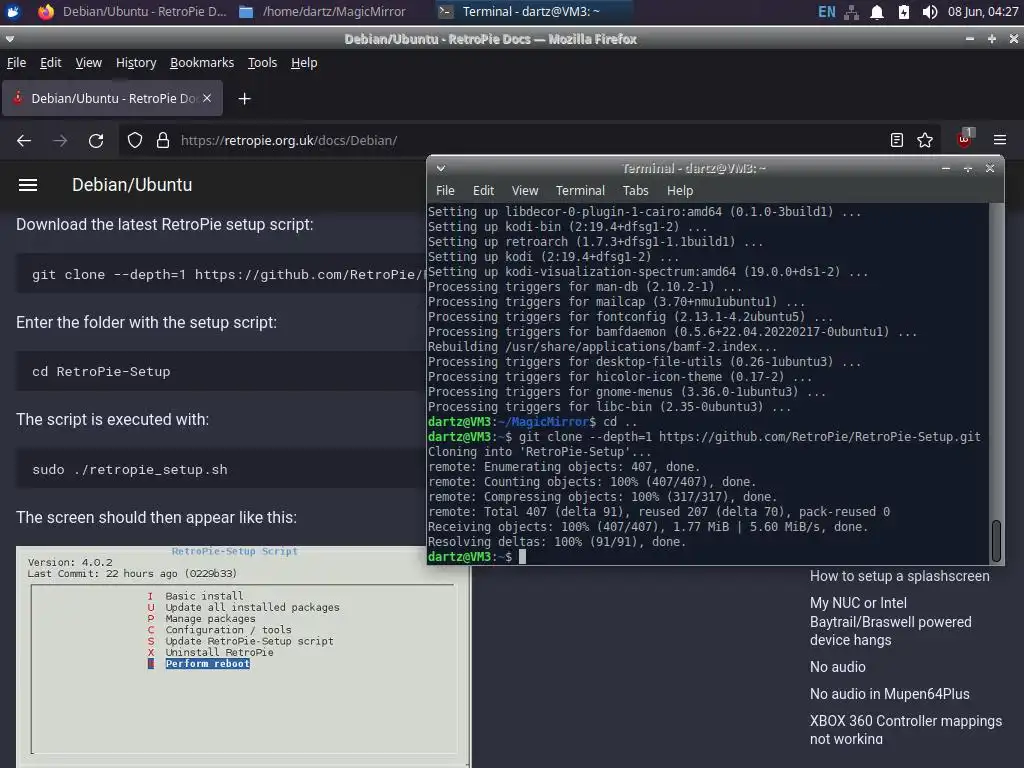
Task: Open the Terminal Edit menu
Action: (x=483, y=191)
